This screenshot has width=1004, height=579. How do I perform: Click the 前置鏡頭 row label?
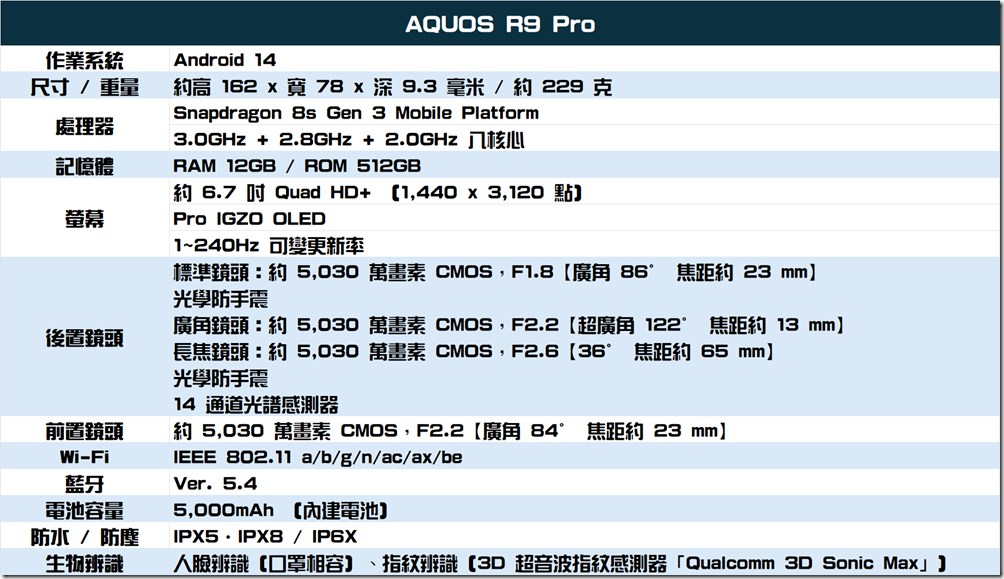point(85,431)
